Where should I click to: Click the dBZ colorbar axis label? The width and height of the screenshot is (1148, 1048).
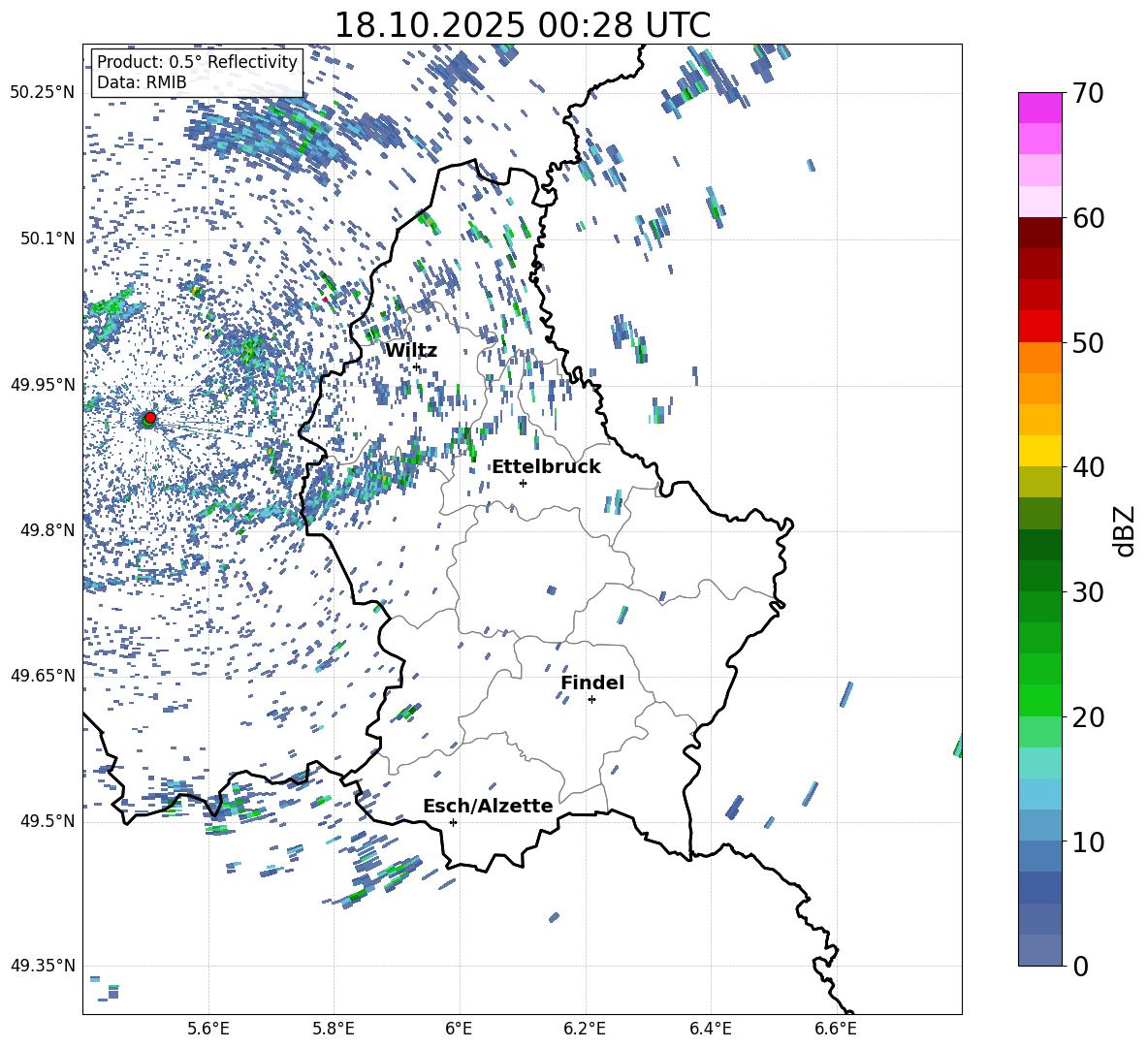[x=1125, y=530]
